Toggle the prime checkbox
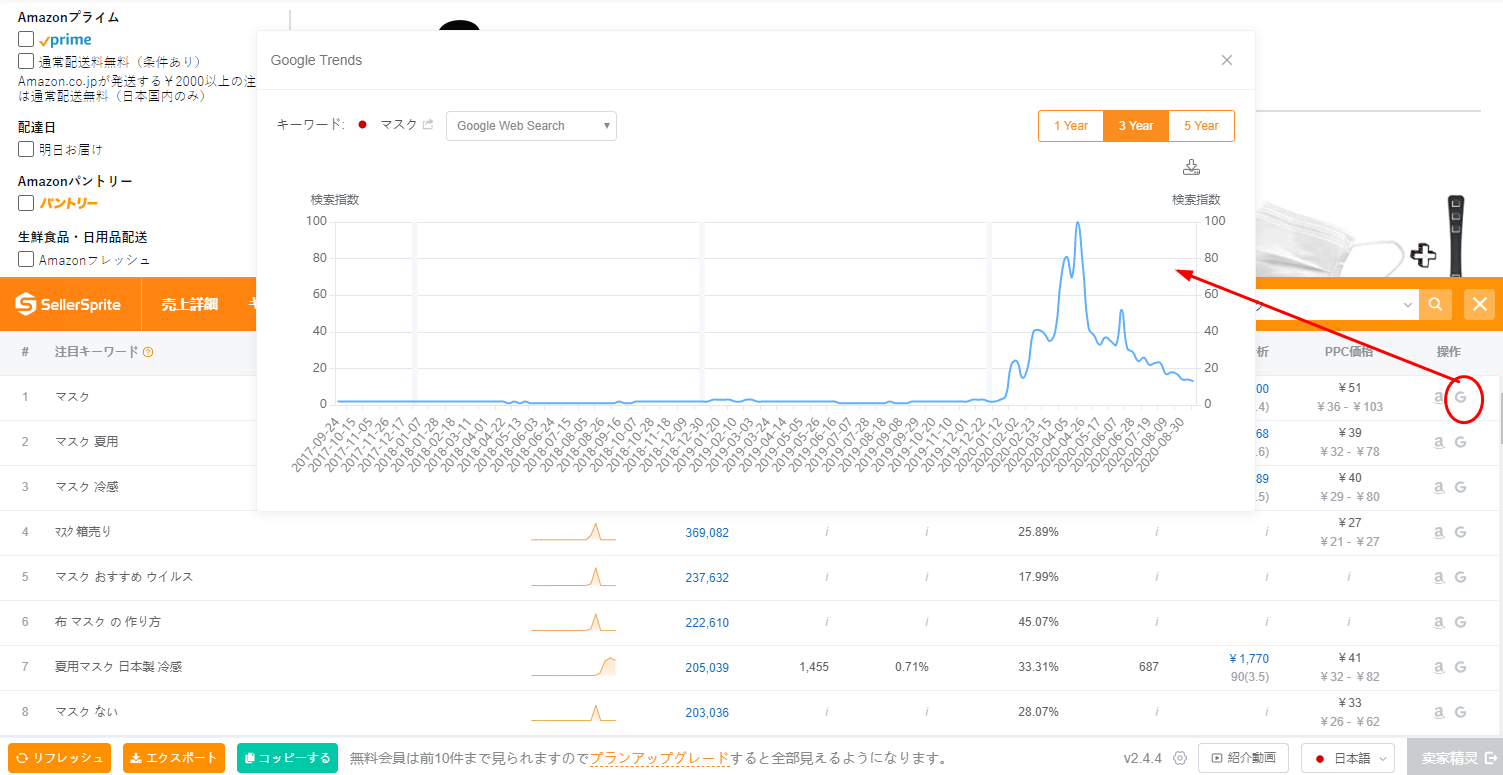This screenshot has width=1503, height=775. [x=26, y=40]
